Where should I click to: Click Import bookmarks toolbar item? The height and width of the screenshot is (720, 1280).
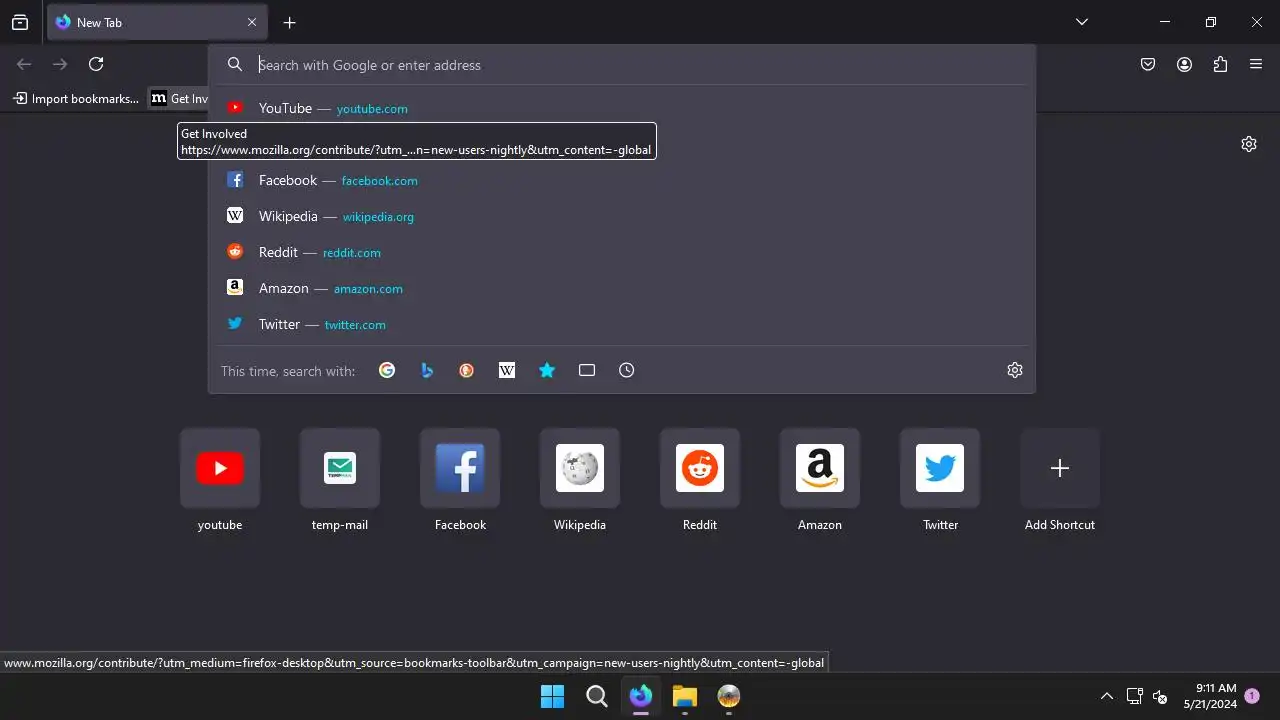pos(76,98)
